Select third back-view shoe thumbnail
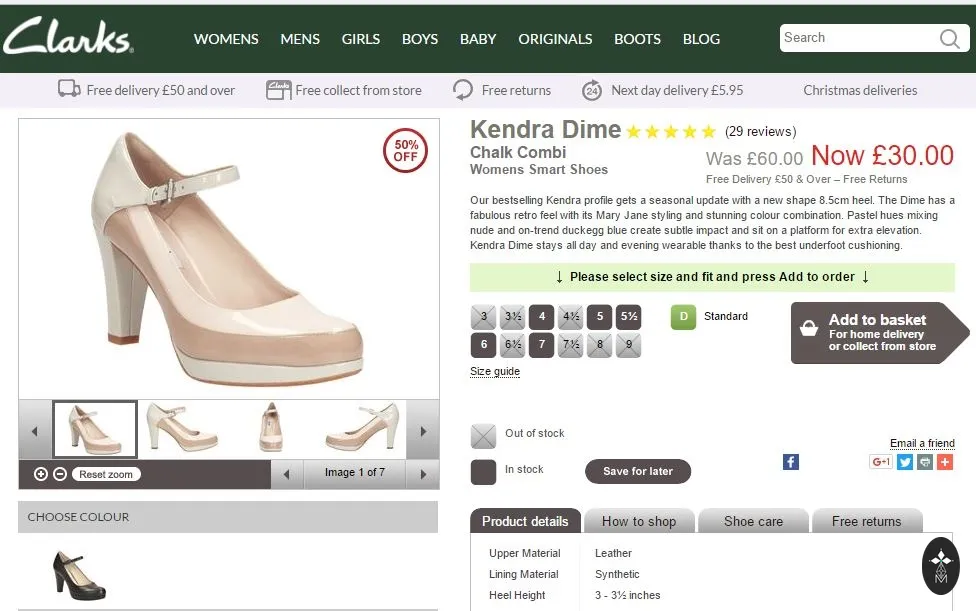The width and height of the screenshot is (976, 611). pos(271,428)
